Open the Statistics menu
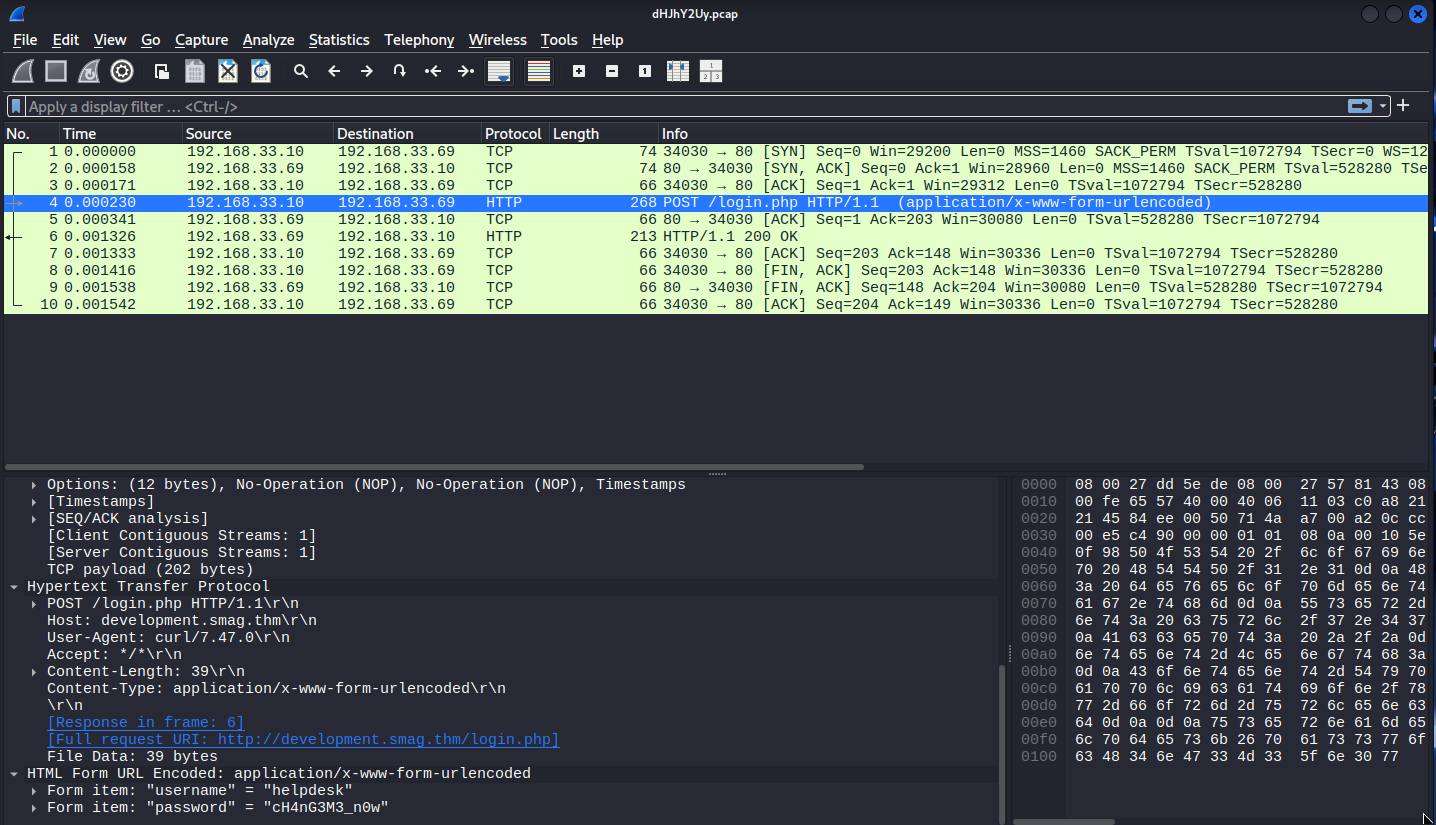 tap(338, 40)
